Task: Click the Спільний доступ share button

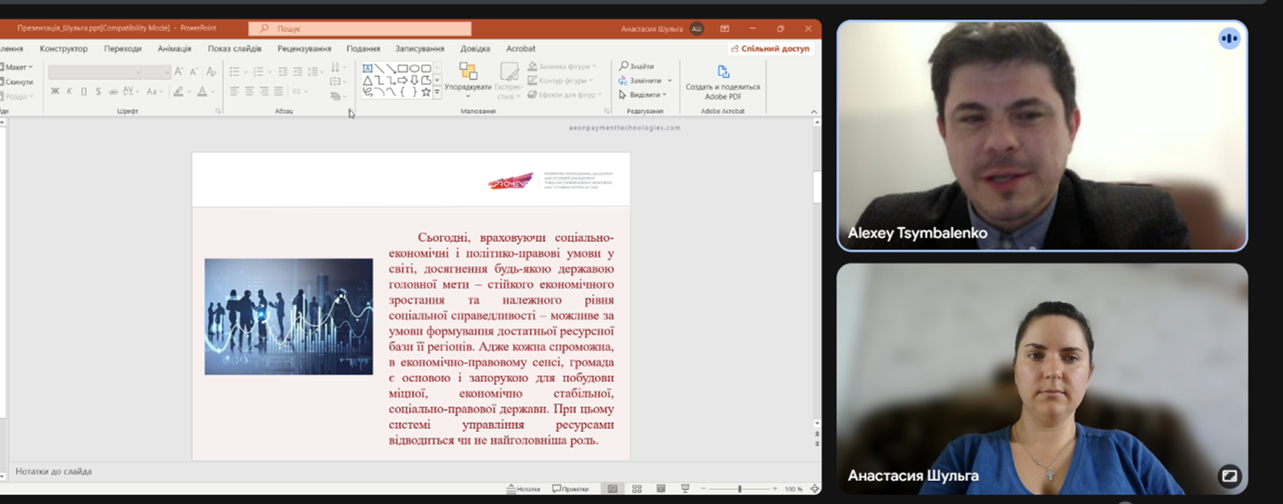Action: [771, 48]
